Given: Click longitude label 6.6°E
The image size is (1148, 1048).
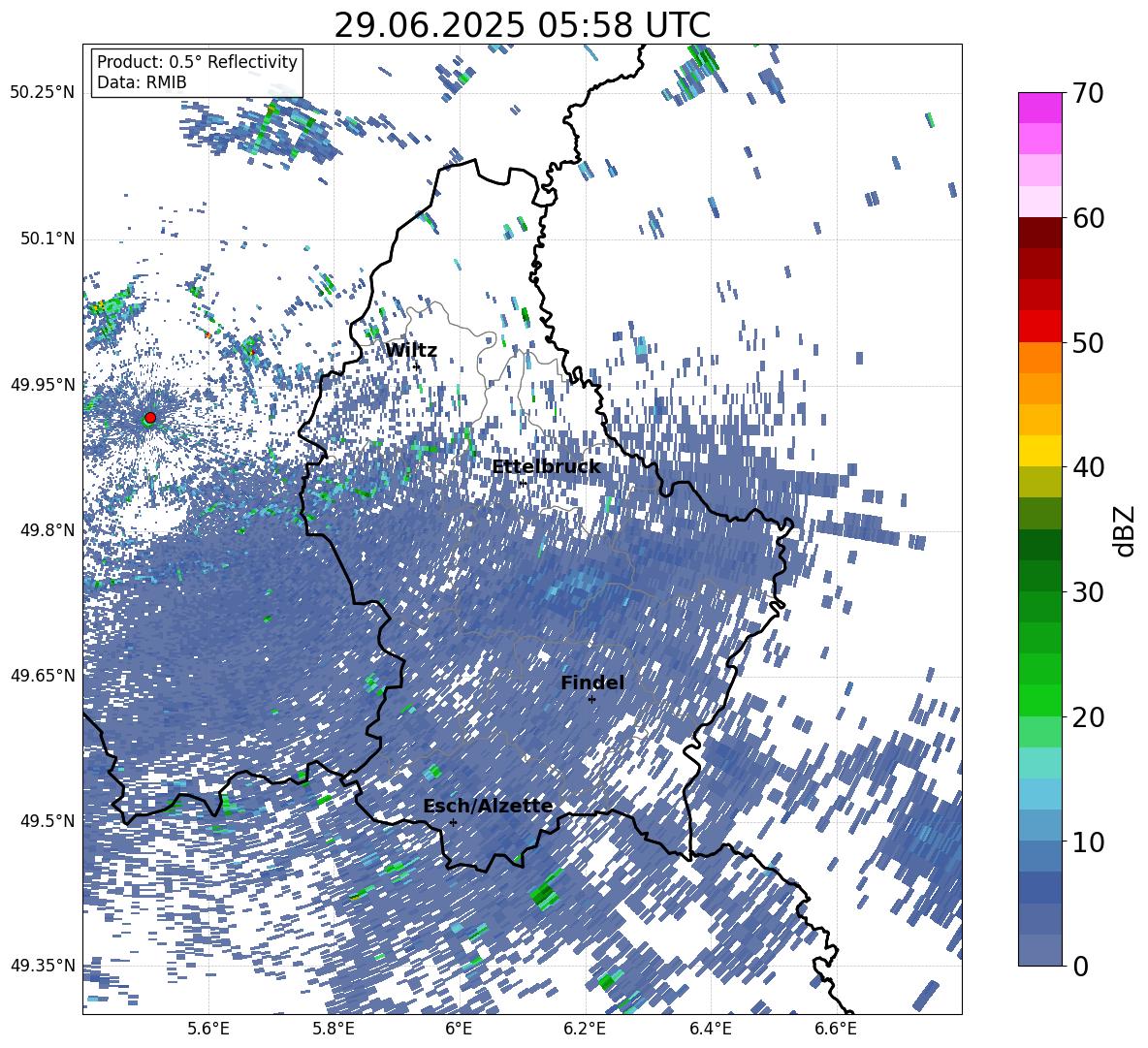Looking at the screenshot, I should pyautogui.click(x=836, y=1029).
